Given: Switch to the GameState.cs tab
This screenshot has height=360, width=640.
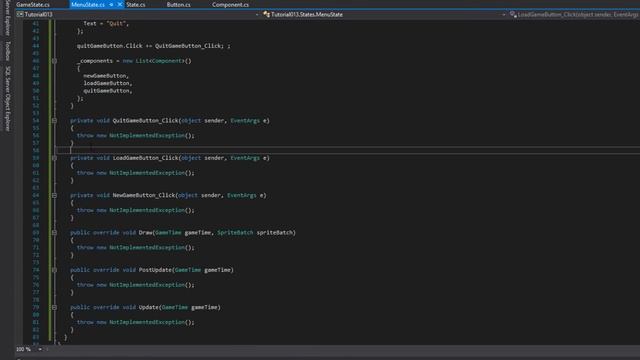Looking at the screenshot, I should (x=33, y=4).
